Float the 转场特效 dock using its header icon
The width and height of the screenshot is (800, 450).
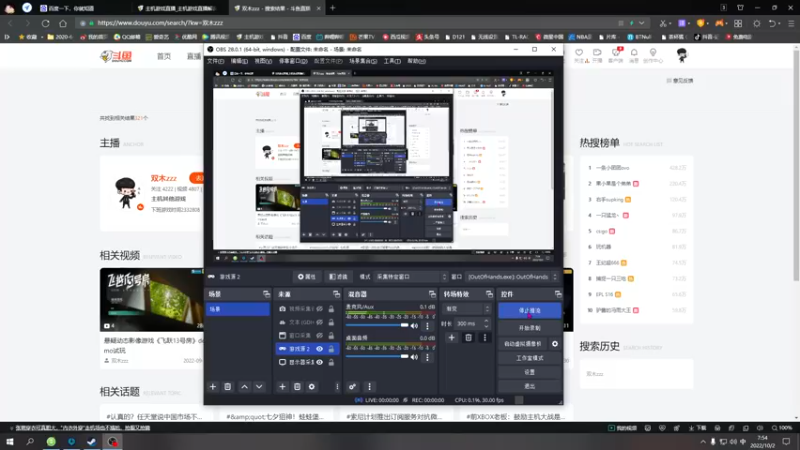[489, 294]
